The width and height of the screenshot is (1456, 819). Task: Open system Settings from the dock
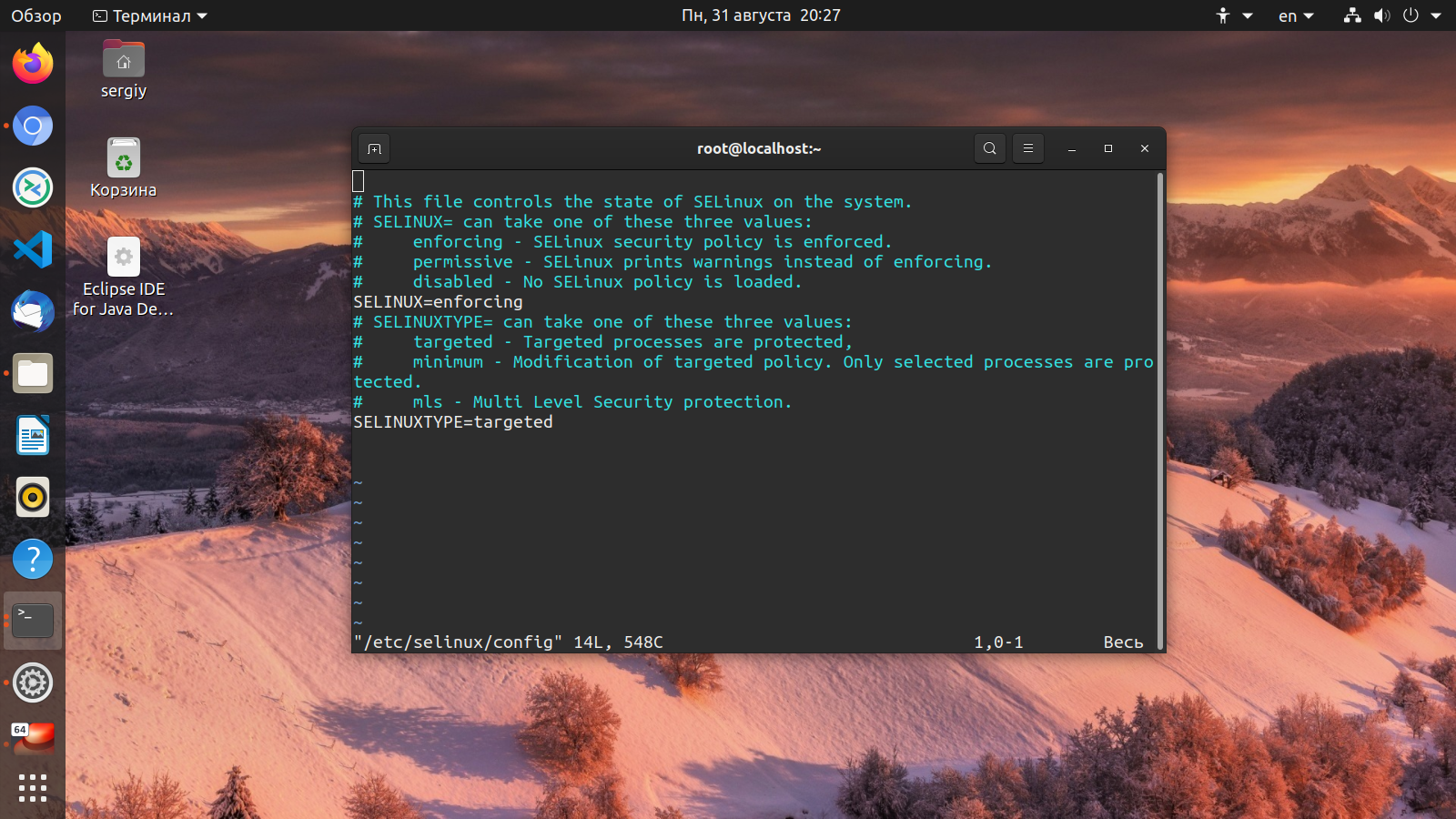33,682
